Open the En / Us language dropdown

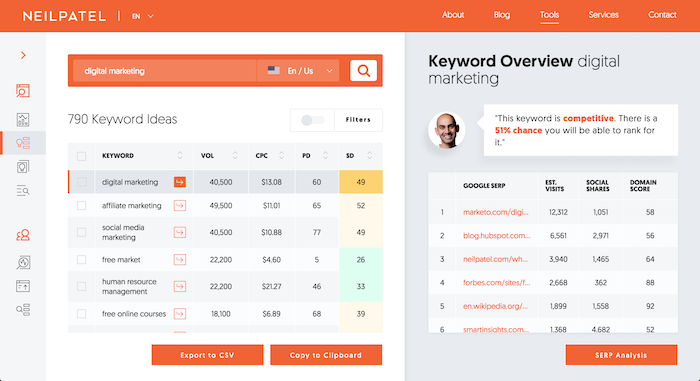pos(298,71)
